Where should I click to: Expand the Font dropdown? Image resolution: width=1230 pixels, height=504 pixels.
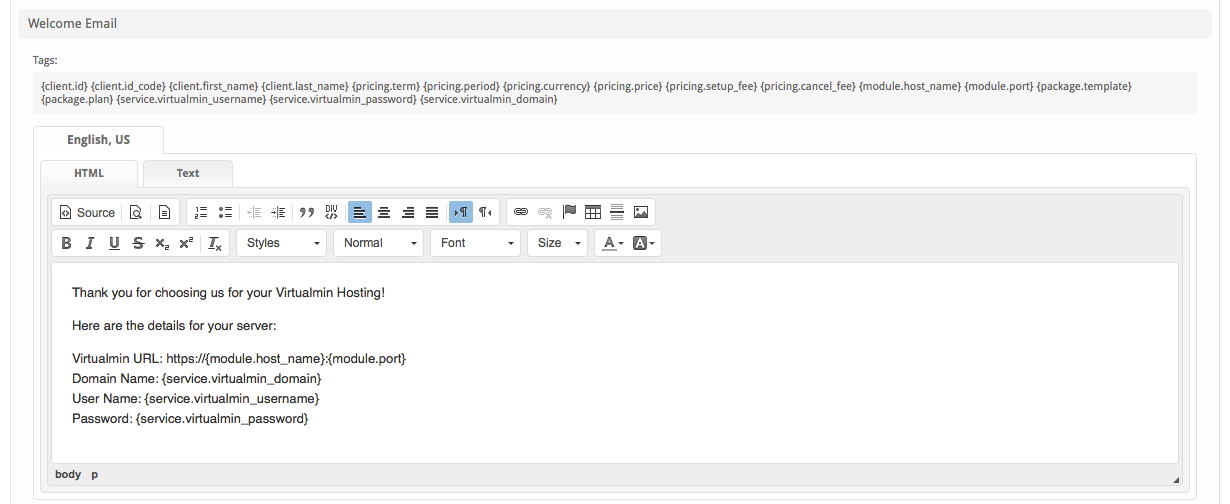point(476,243)
